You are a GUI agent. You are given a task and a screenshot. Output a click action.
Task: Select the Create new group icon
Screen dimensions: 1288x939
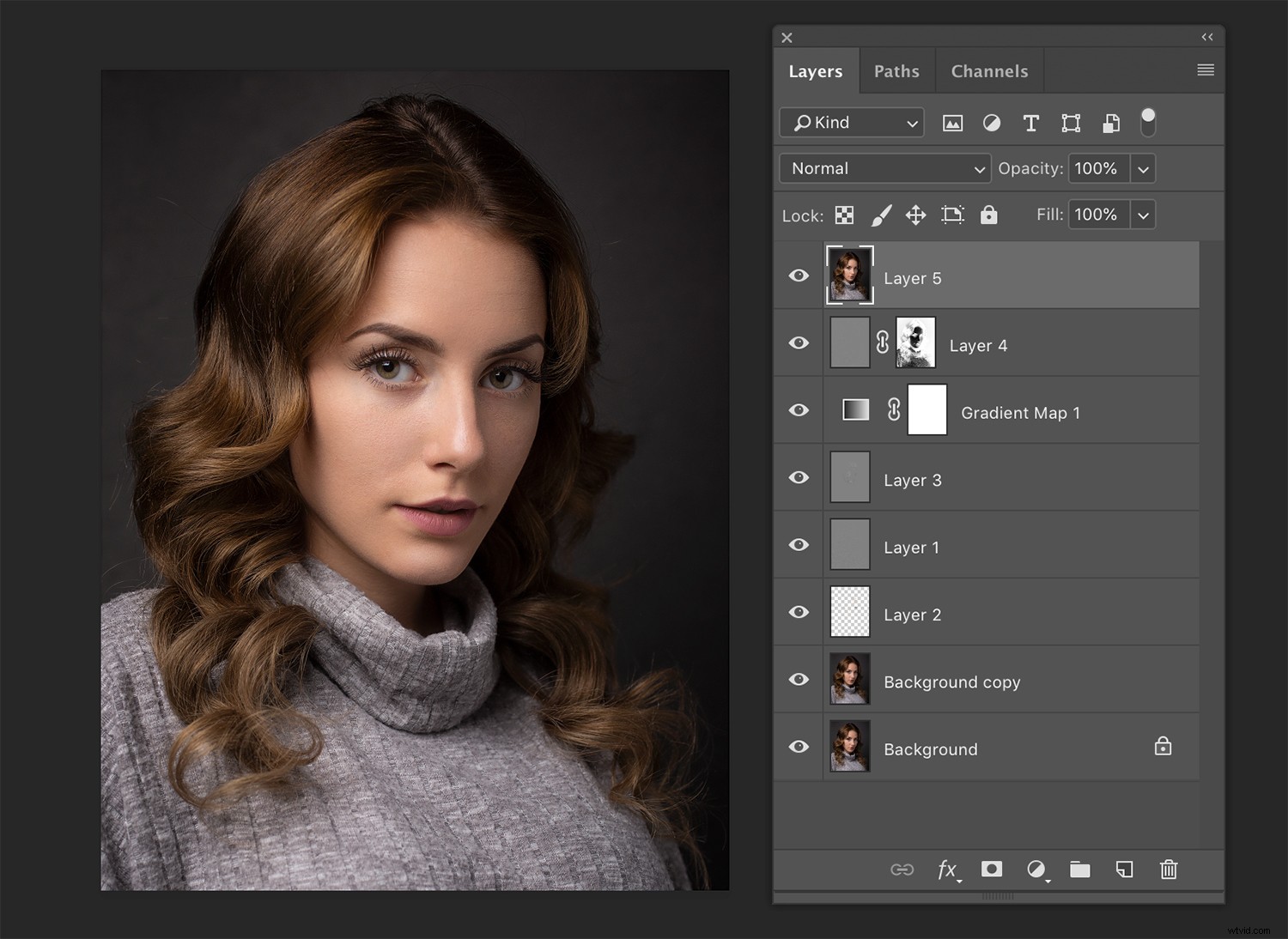pos(1080,869)
